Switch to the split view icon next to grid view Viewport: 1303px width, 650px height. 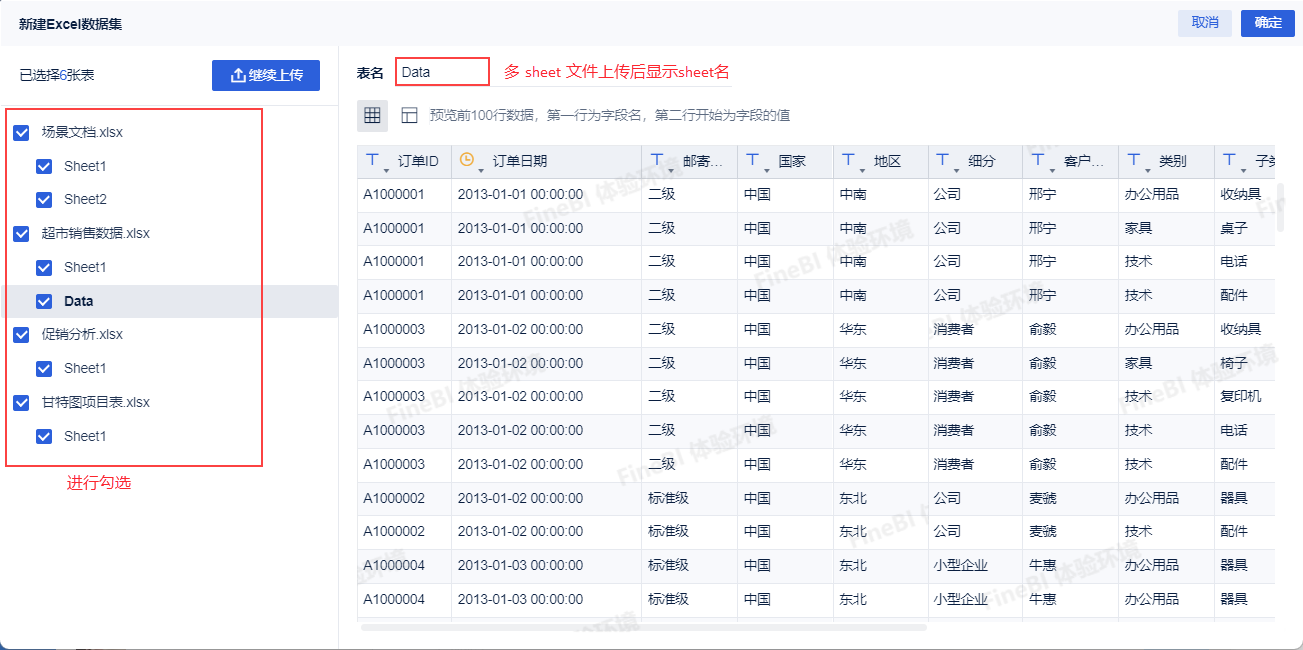click(x=409, y=115)
